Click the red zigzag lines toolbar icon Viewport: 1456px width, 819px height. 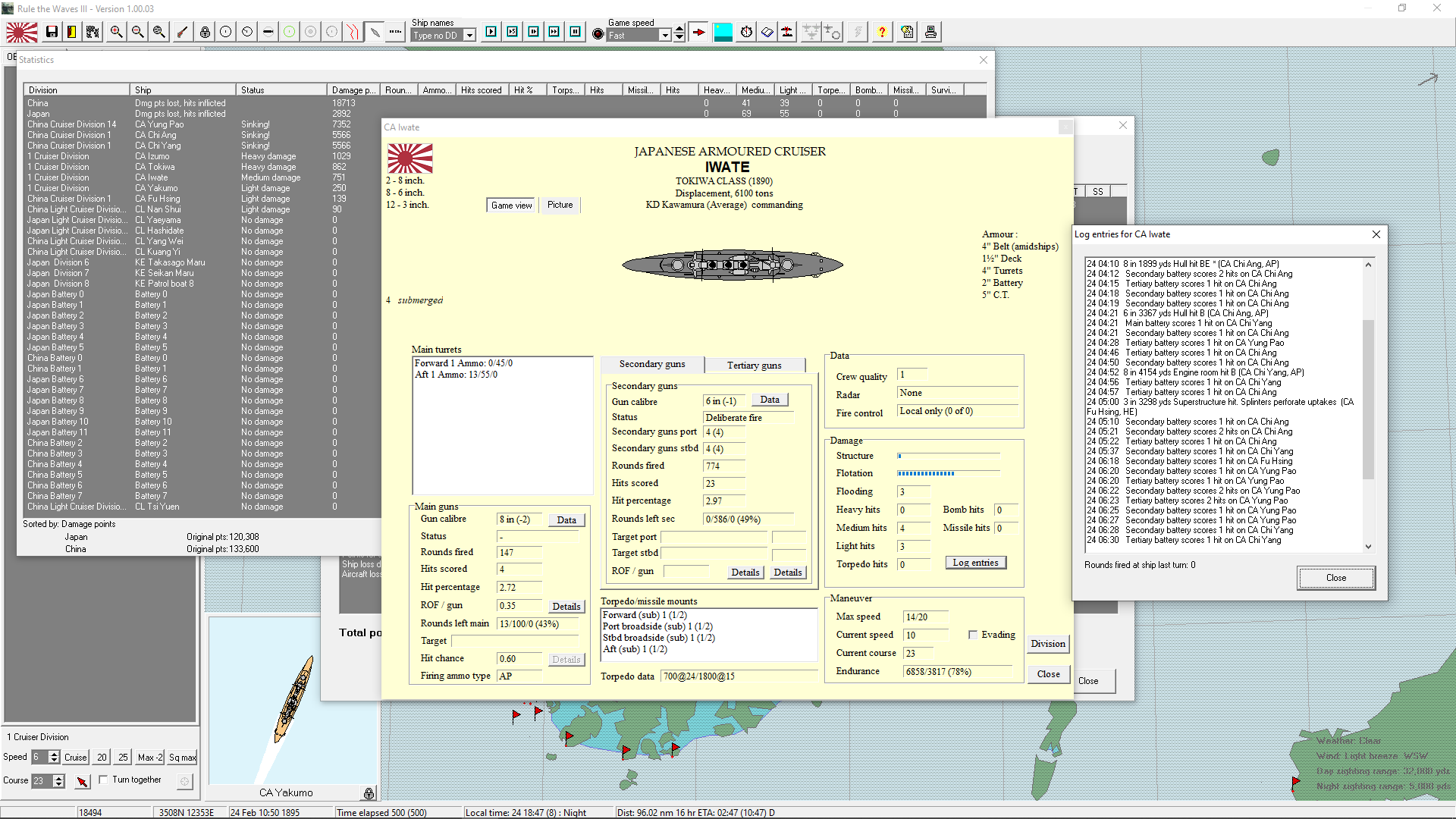[x=353, y=32]
